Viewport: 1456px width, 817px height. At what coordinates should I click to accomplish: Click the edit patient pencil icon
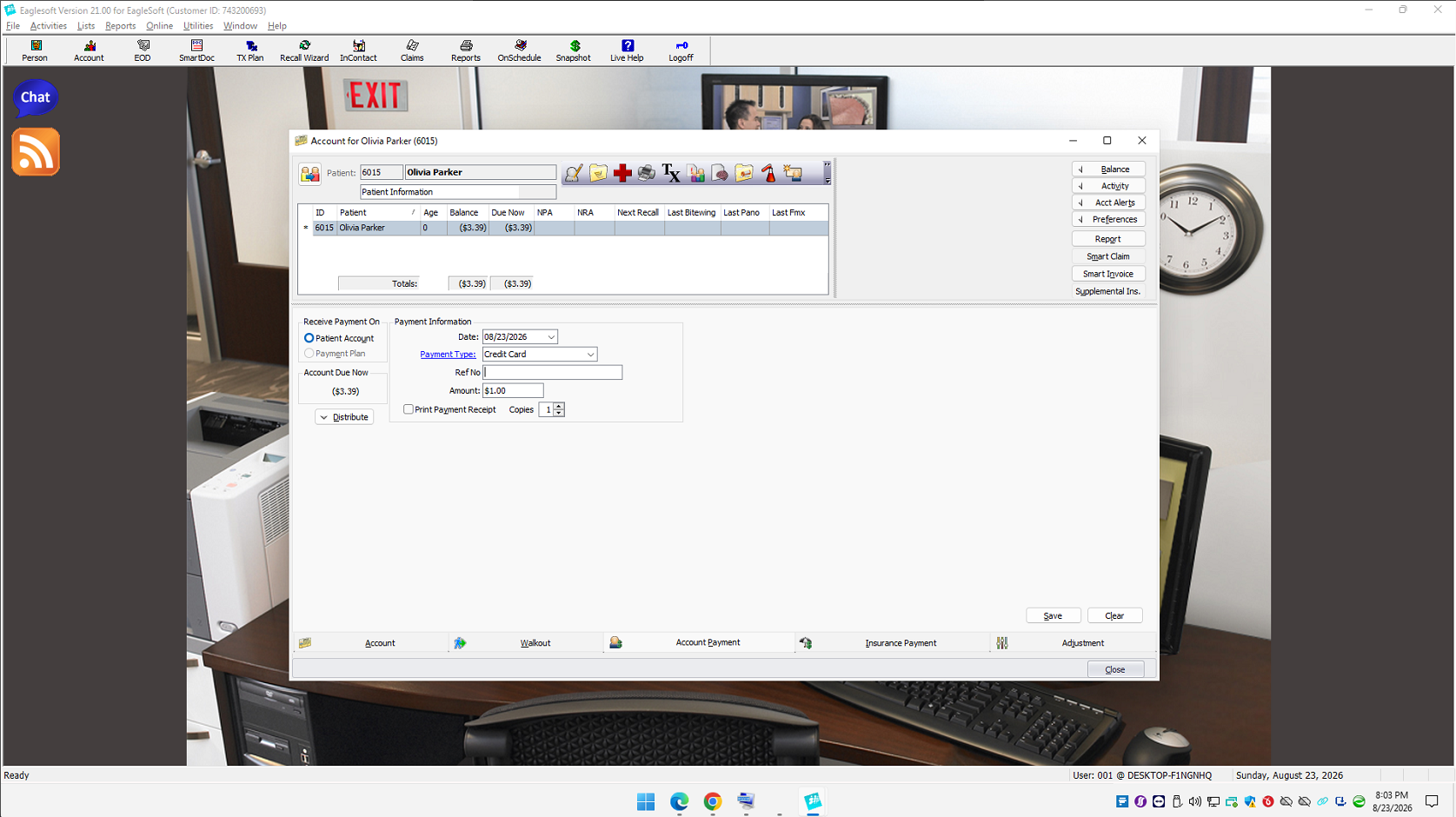(574, 173)
